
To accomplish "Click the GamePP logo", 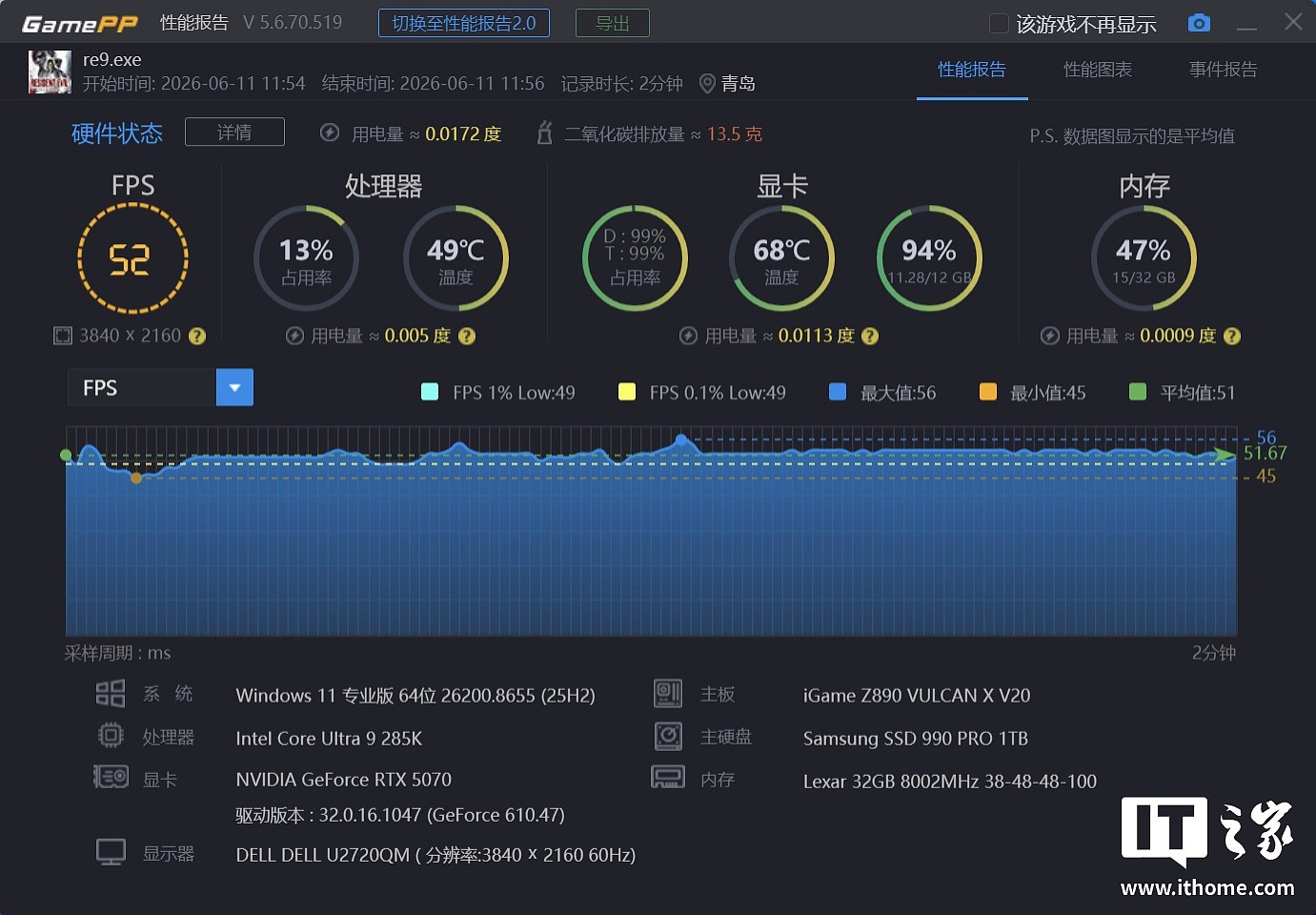I will click(x=80, y=24).
